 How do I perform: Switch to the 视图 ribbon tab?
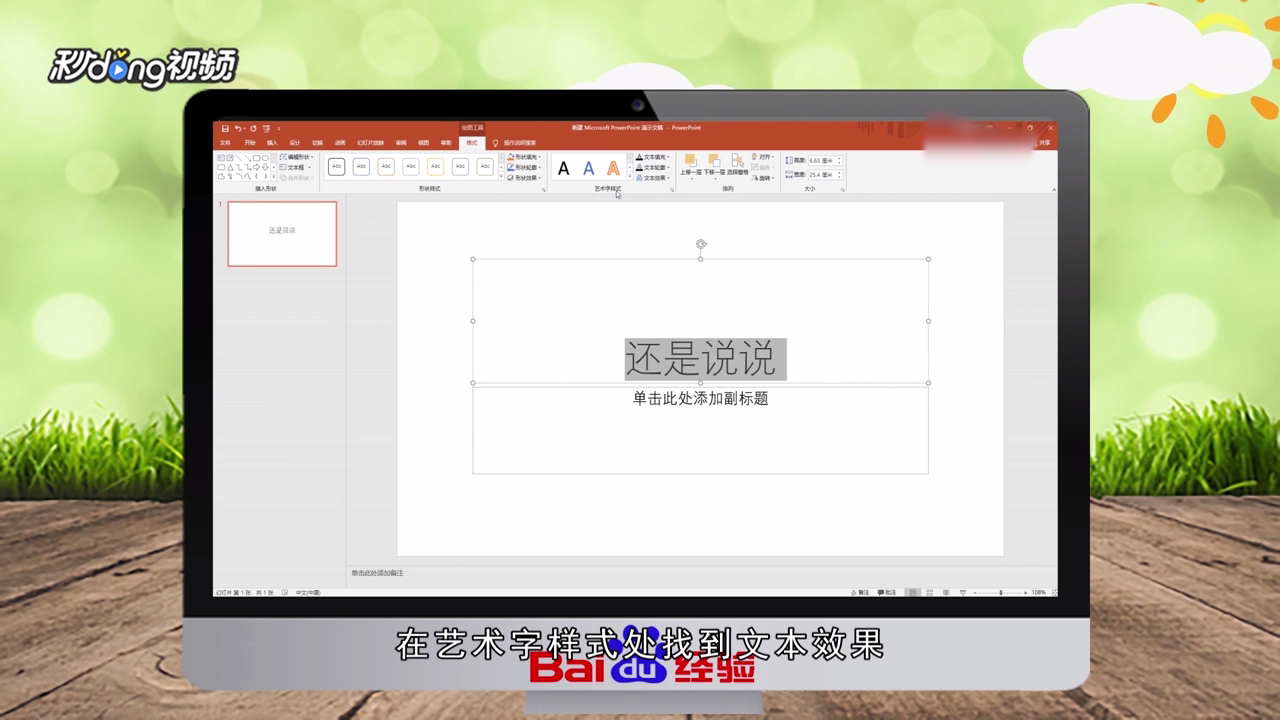point(423,143)
